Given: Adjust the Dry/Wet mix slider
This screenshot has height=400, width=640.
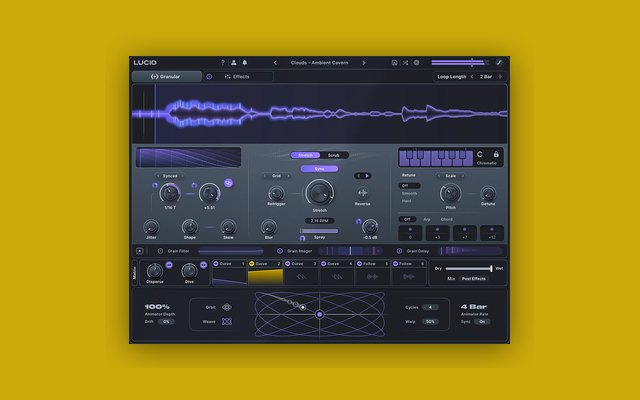Looking at the screenshot, I should 469,269.
